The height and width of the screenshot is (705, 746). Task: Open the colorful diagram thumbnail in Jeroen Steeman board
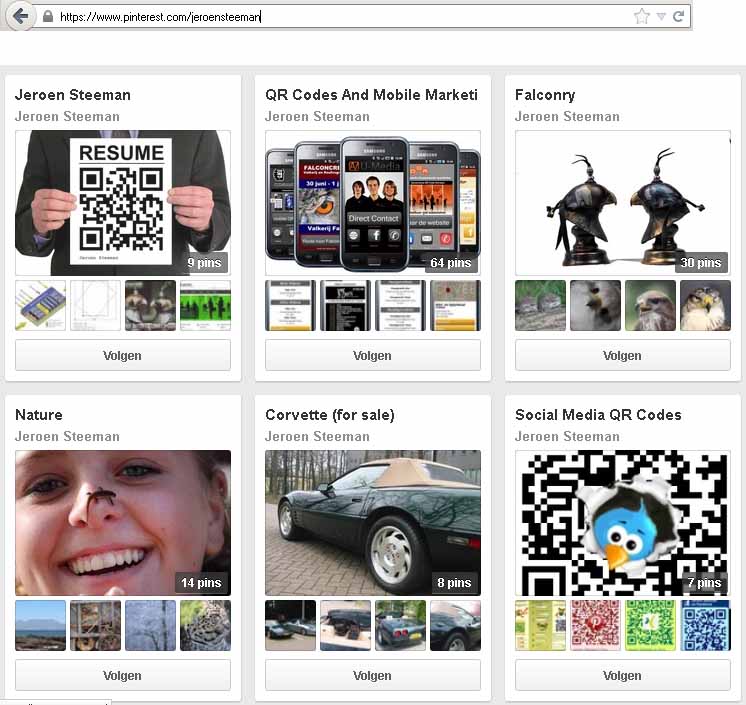coord(40,305)
